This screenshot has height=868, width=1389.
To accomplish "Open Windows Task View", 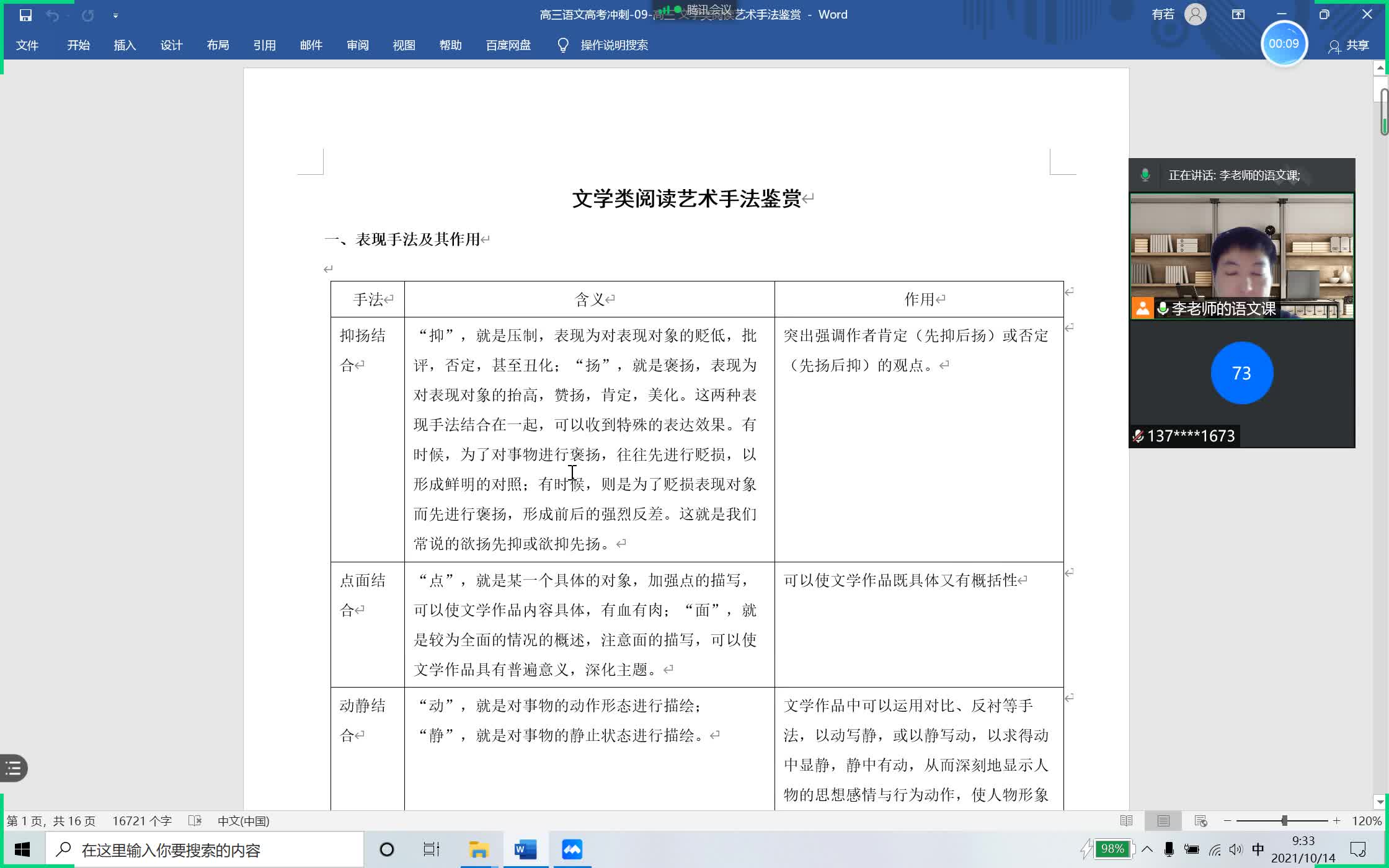I will pyautogui.click(x=432, y=849).
